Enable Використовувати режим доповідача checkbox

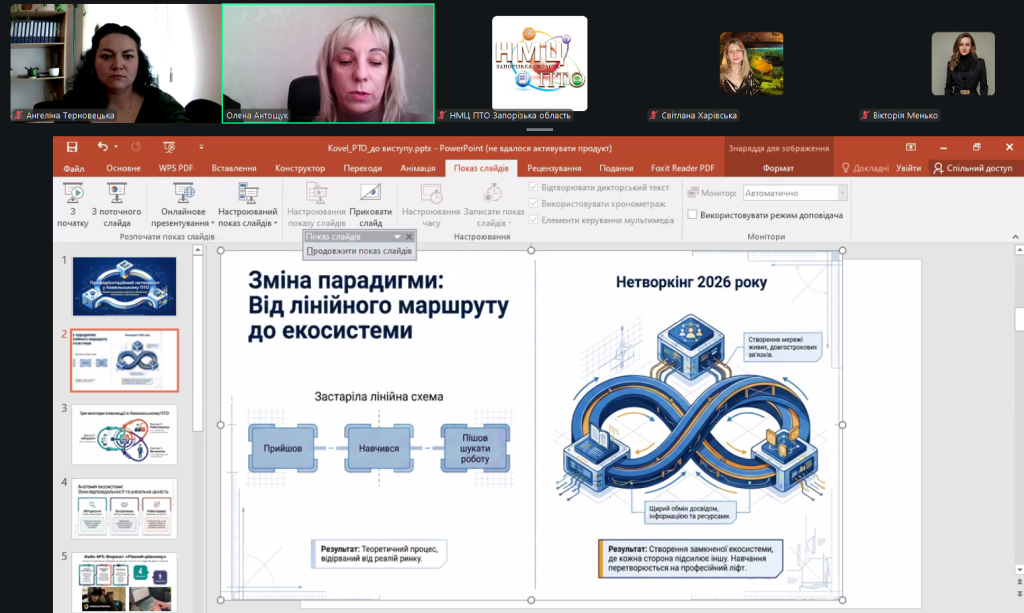coord(693,215)
